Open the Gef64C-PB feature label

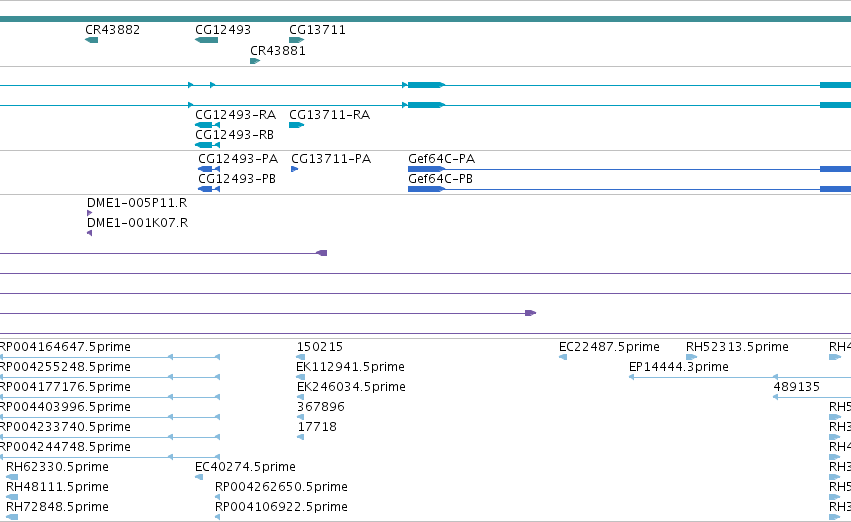point(440,179)
